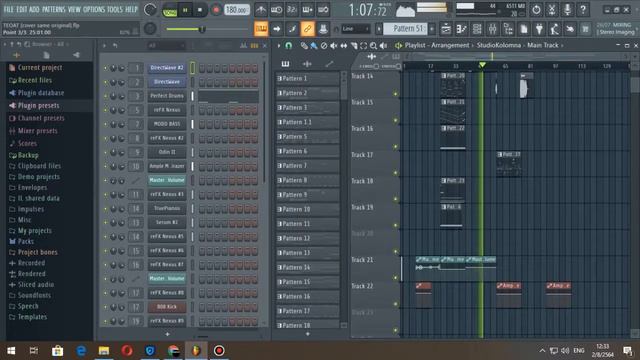Enable typing keyboard to piano icon
This screenshot has width=640, height=360.
point(261,29)
